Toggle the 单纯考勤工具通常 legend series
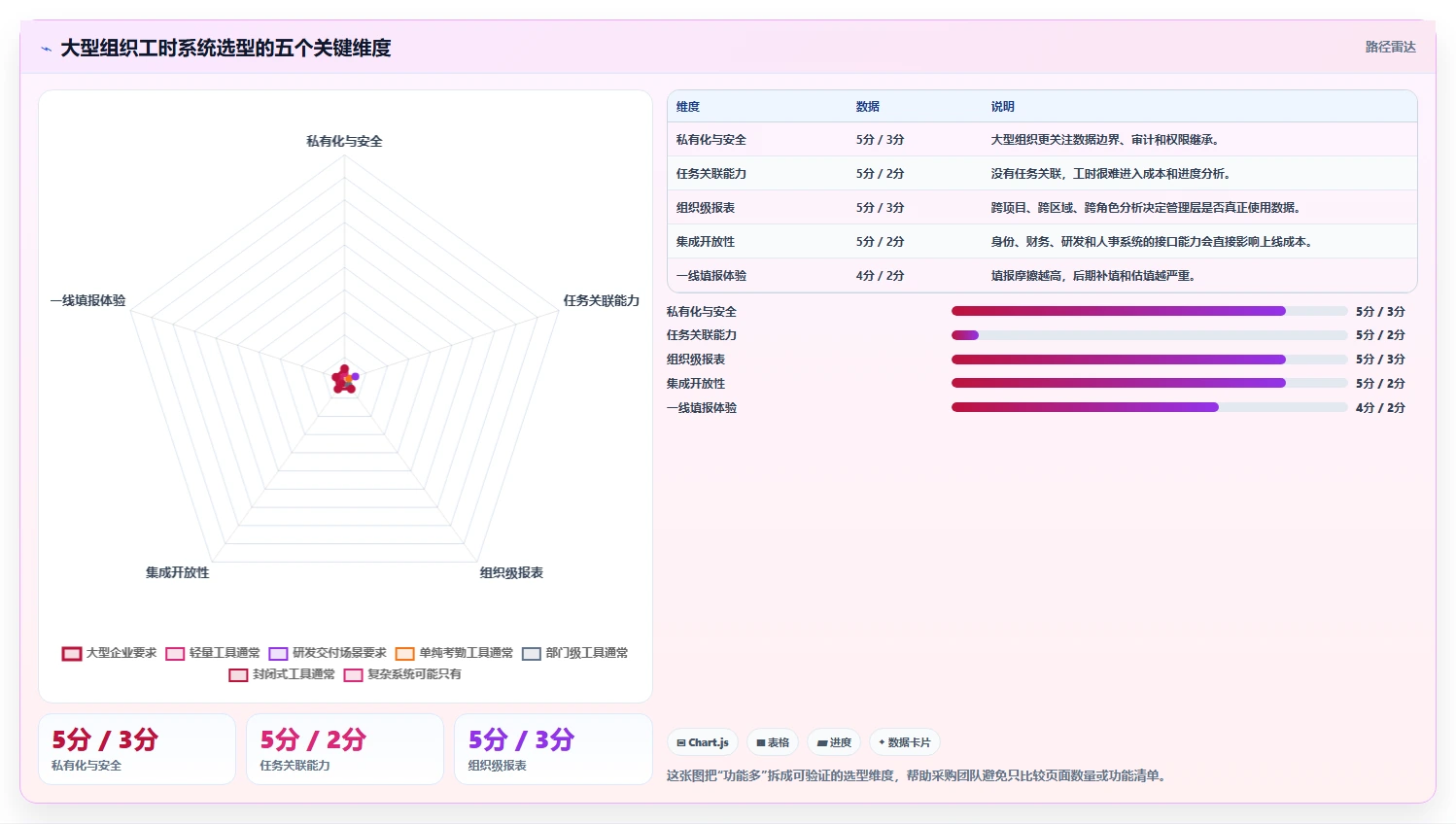 454,653
